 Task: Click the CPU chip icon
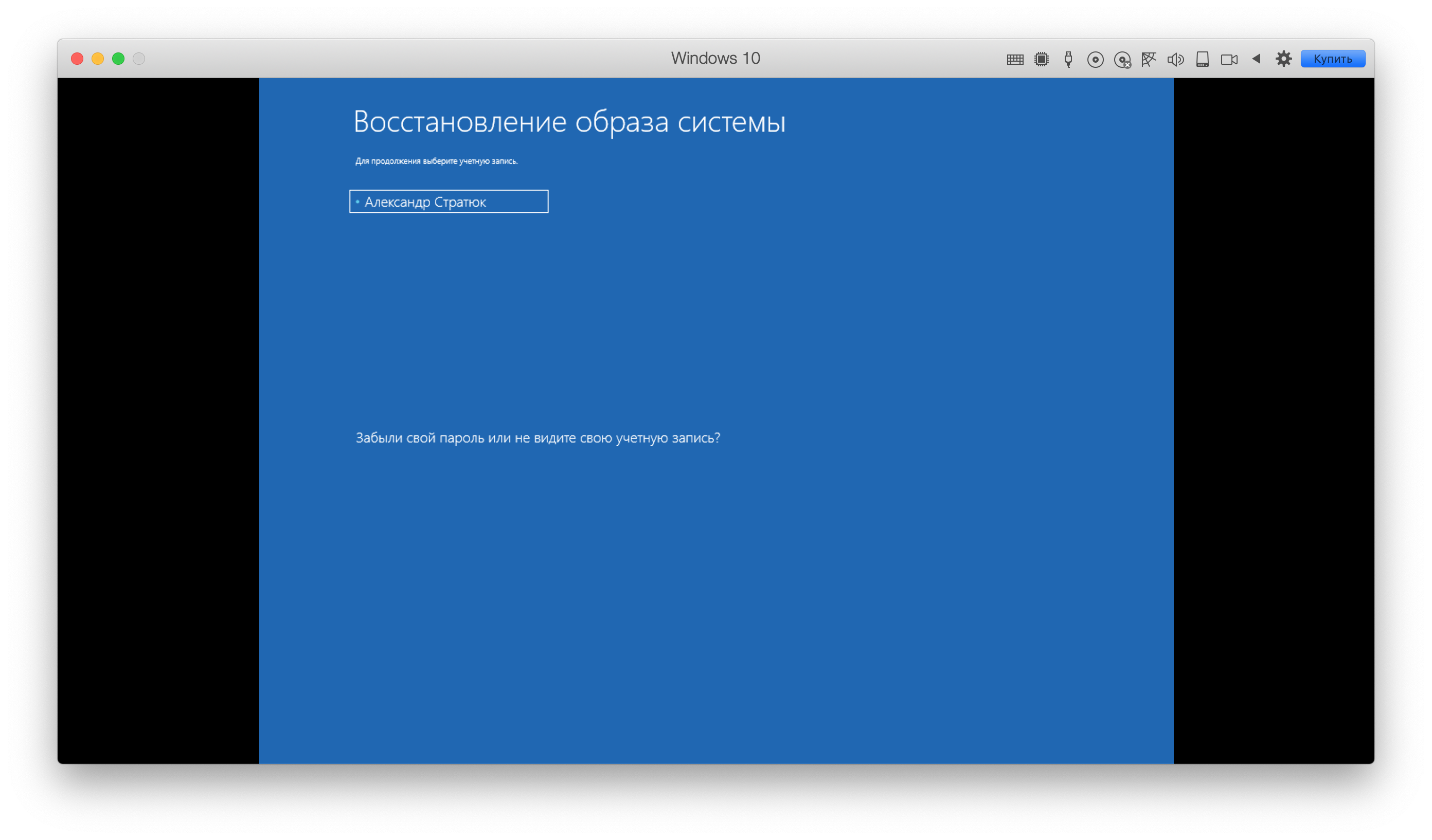click(1042, 59)
